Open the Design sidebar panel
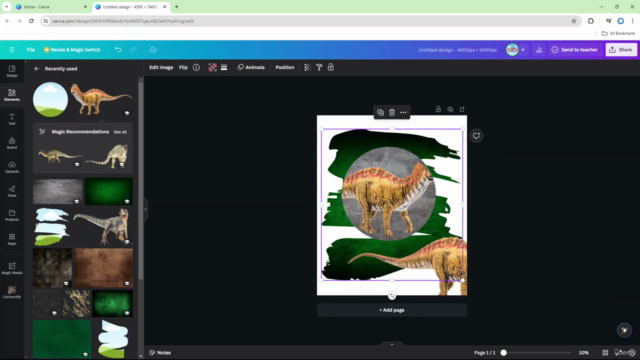 12,71
